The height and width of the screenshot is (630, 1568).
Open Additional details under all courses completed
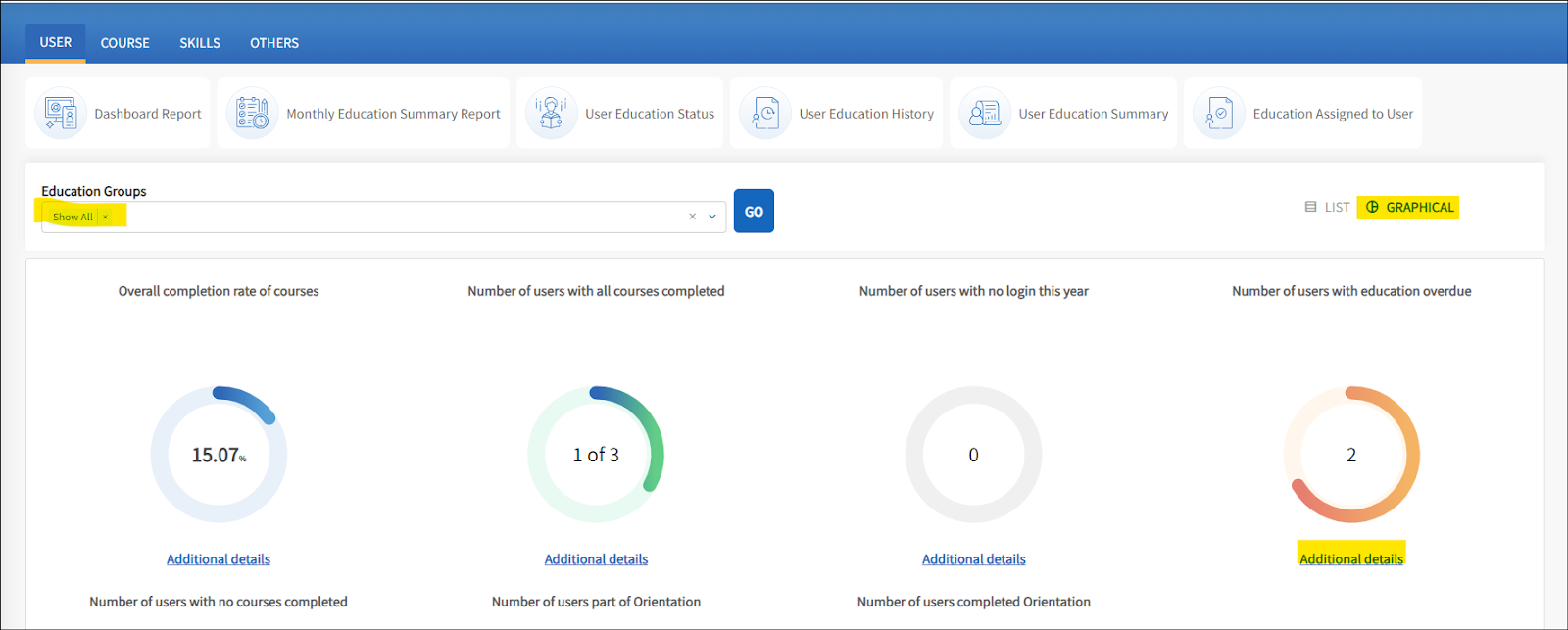(x=596, y=559)
